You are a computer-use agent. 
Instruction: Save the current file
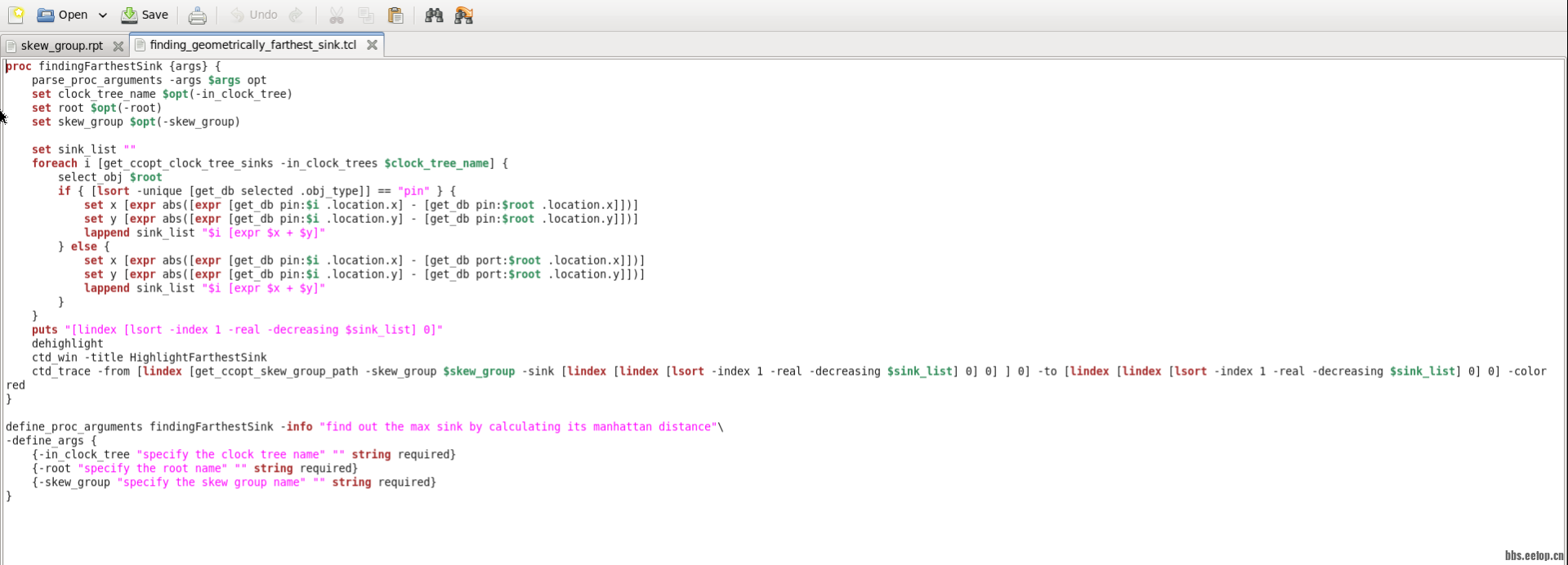(145, 15)
